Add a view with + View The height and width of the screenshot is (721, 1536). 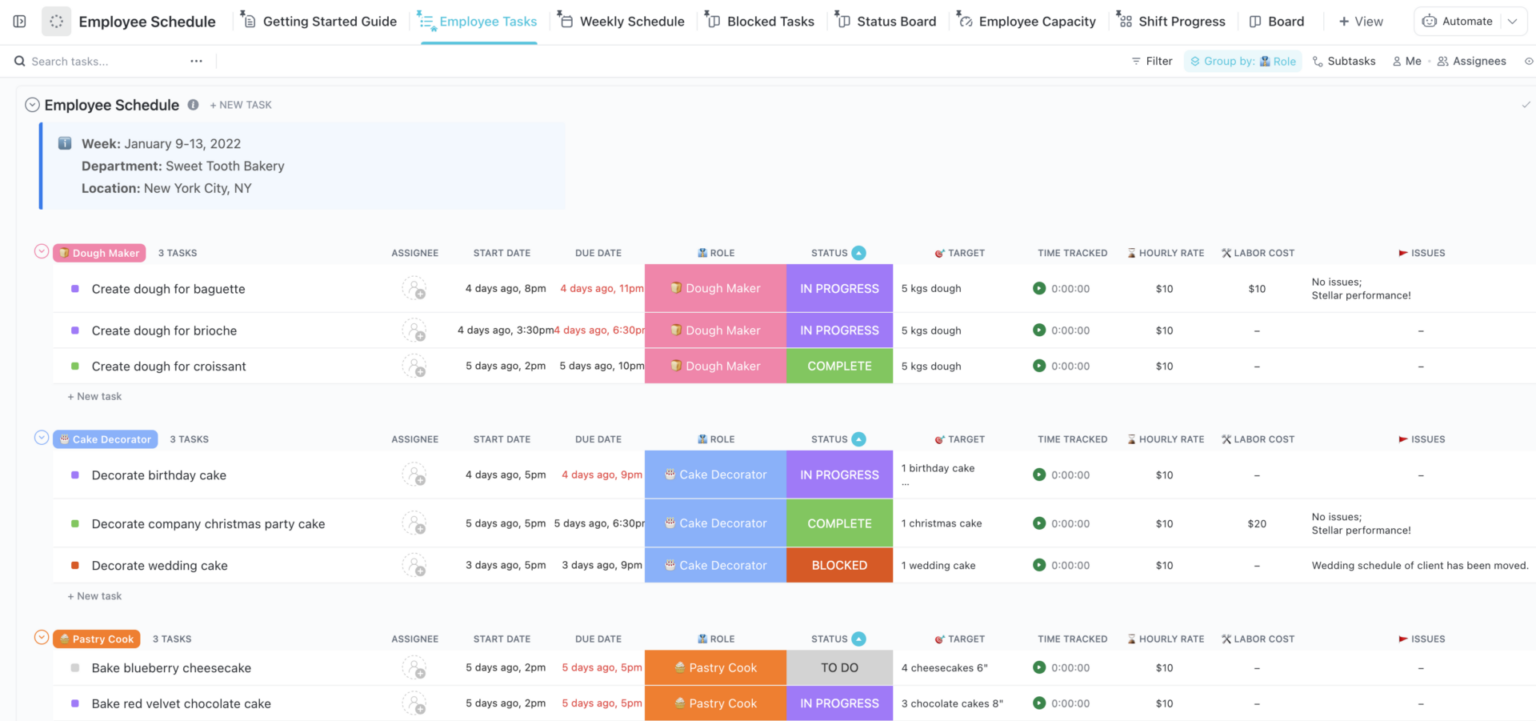pyautogui.click(x=1360, y=20)
